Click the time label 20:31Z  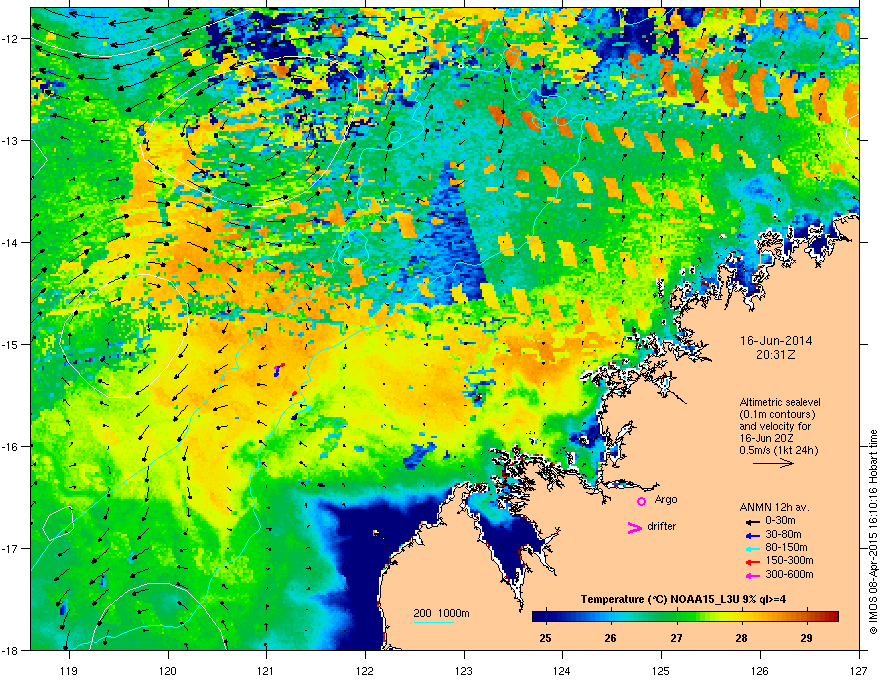[776, 355]
